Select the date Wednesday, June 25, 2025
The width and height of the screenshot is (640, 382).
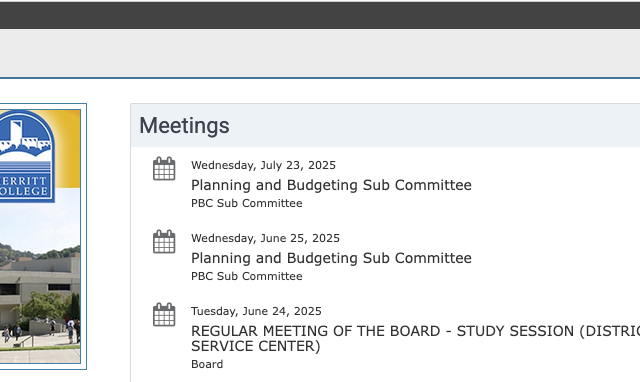[x=265, y=238]
